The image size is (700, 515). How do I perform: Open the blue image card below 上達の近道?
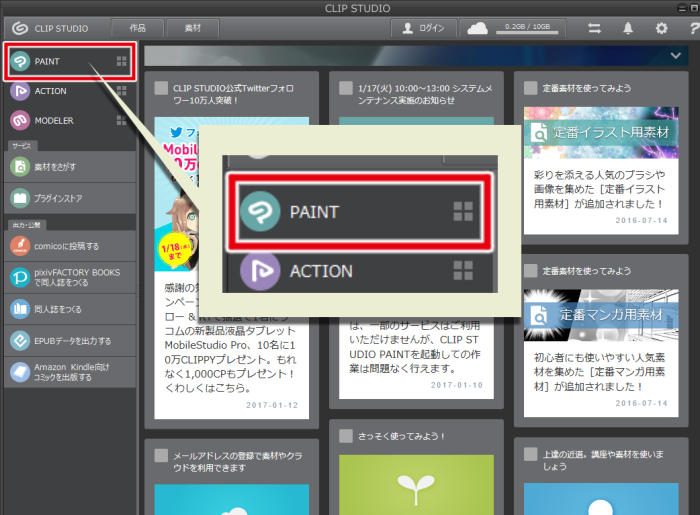click(601, 499)
